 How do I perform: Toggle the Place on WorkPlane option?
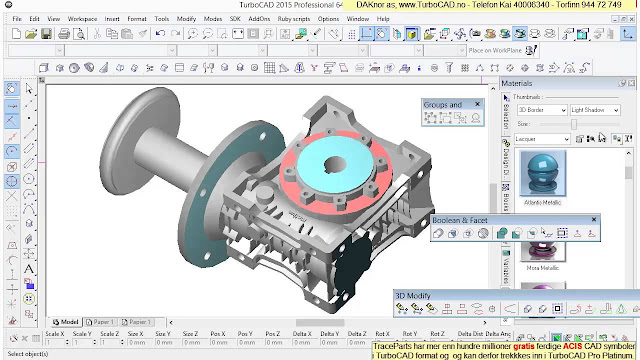[531, 50]
